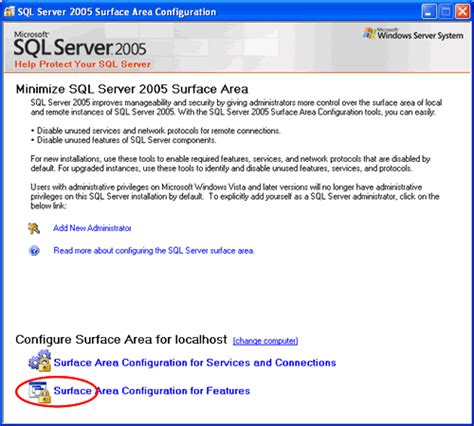Open Surface Area Configuration for Features
Image resolution: width=474 pixels, height=426 pixels.
coord(152,391)
